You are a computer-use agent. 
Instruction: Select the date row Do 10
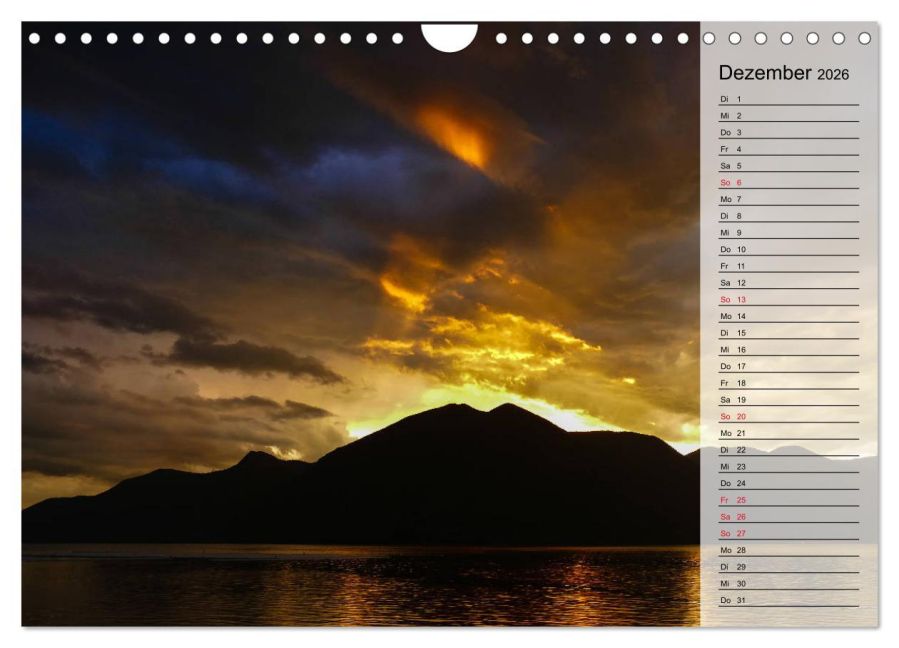tap(789, 249)
